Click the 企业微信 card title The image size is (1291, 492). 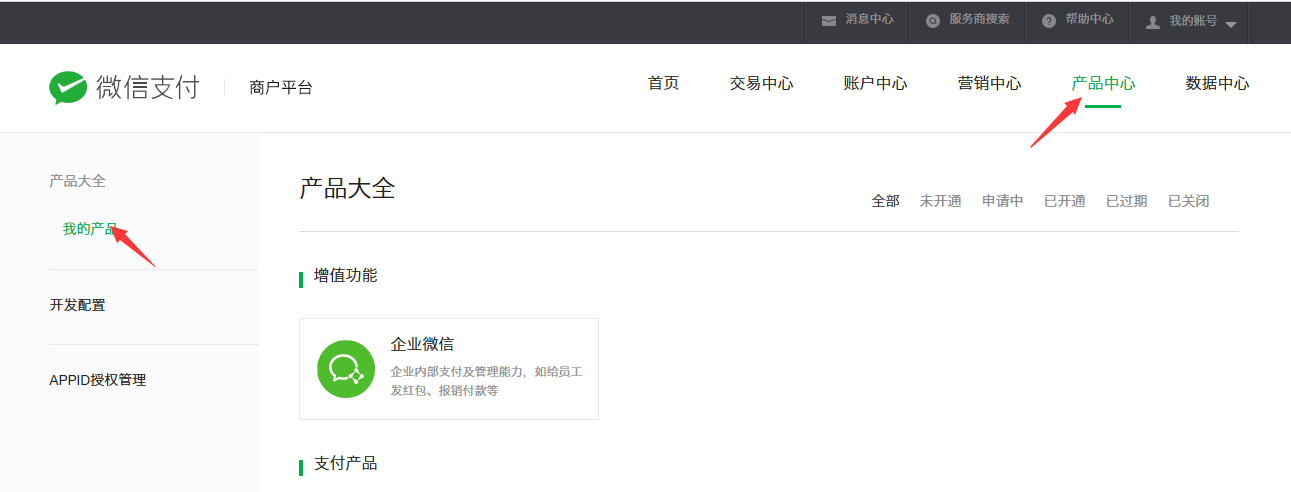[x=422, y=344]
